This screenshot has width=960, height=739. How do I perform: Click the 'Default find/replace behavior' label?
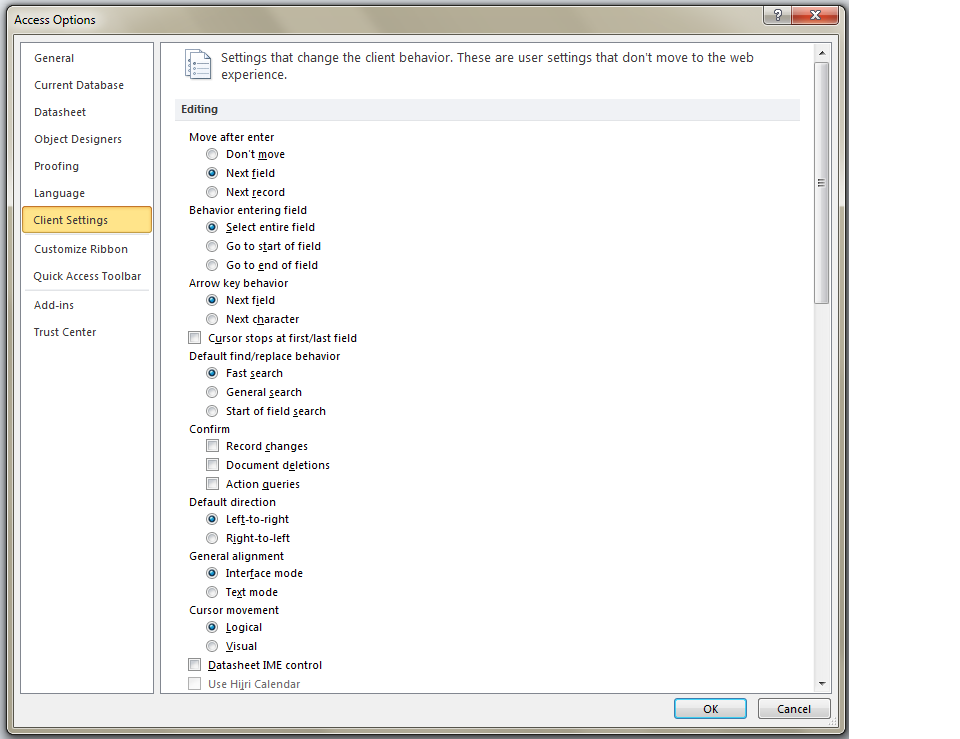[x=264, y=356]
